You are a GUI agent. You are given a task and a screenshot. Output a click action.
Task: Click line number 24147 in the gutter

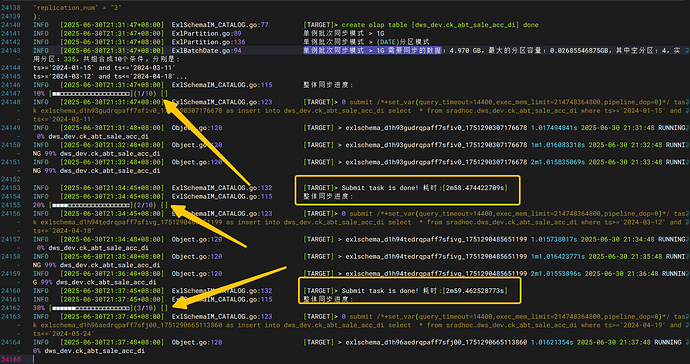pyautogui.click(x=11, y=94)
